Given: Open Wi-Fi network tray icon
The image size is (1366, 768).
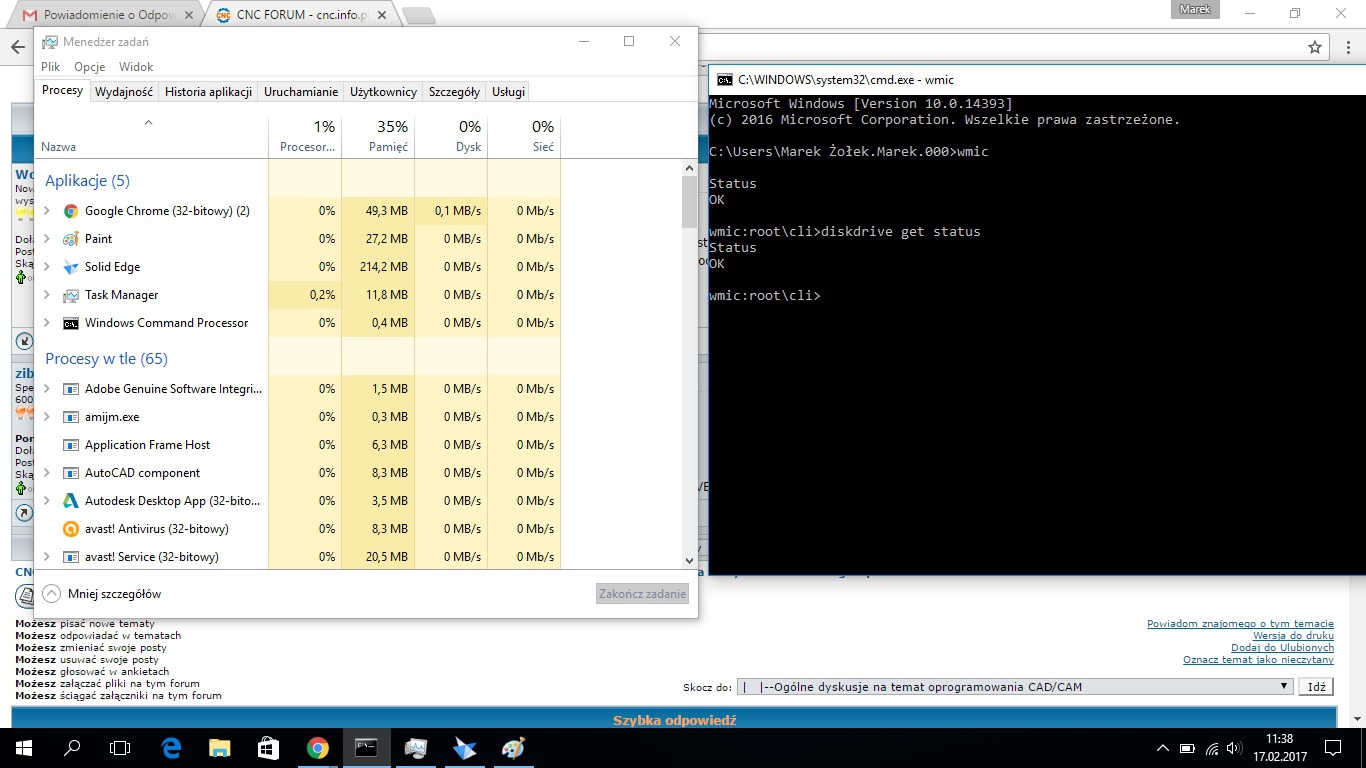Looking at the screenshot, I should point(1212,748).
